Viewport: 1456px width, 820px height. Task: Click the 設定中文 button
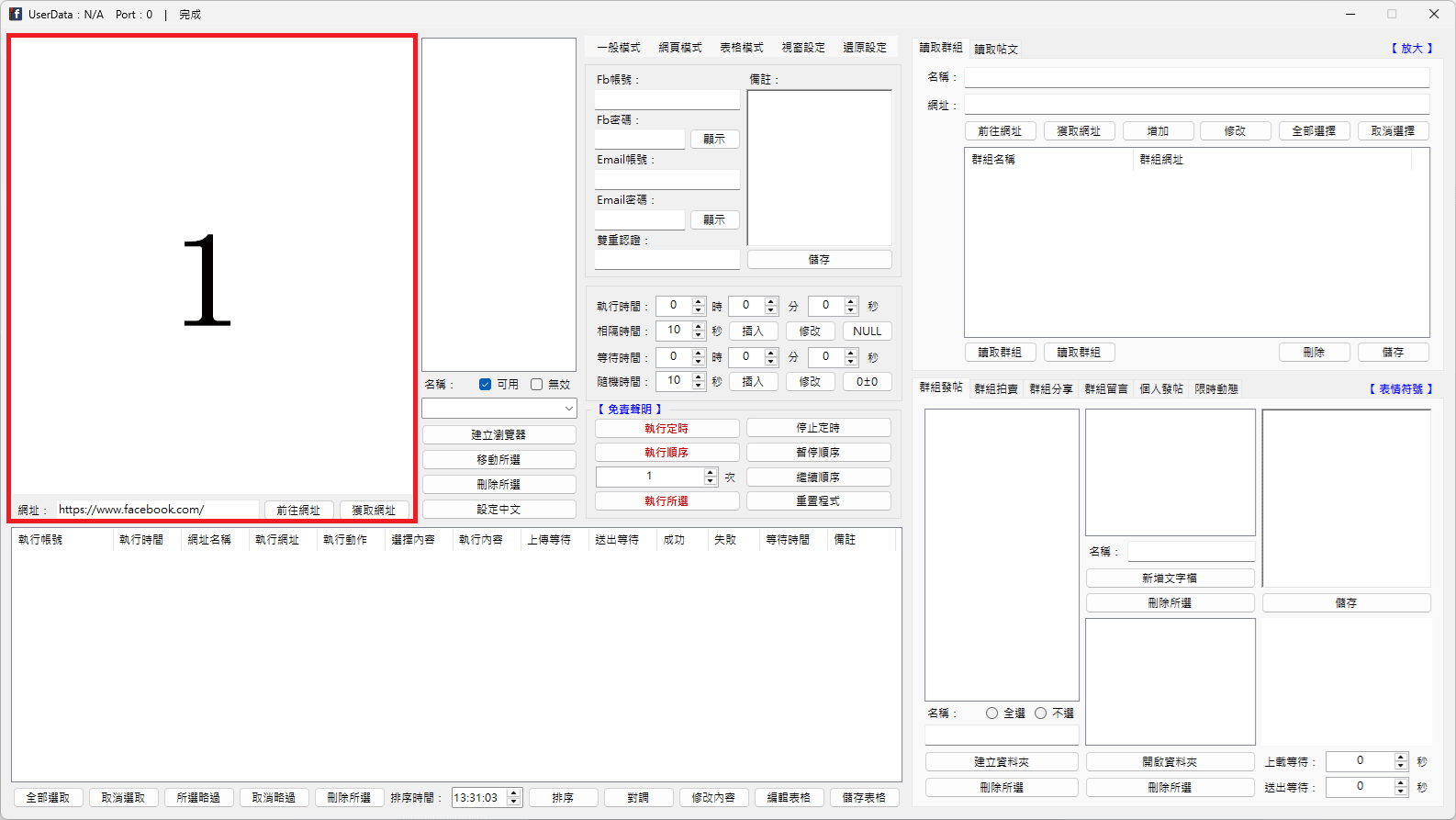(499, 510)
